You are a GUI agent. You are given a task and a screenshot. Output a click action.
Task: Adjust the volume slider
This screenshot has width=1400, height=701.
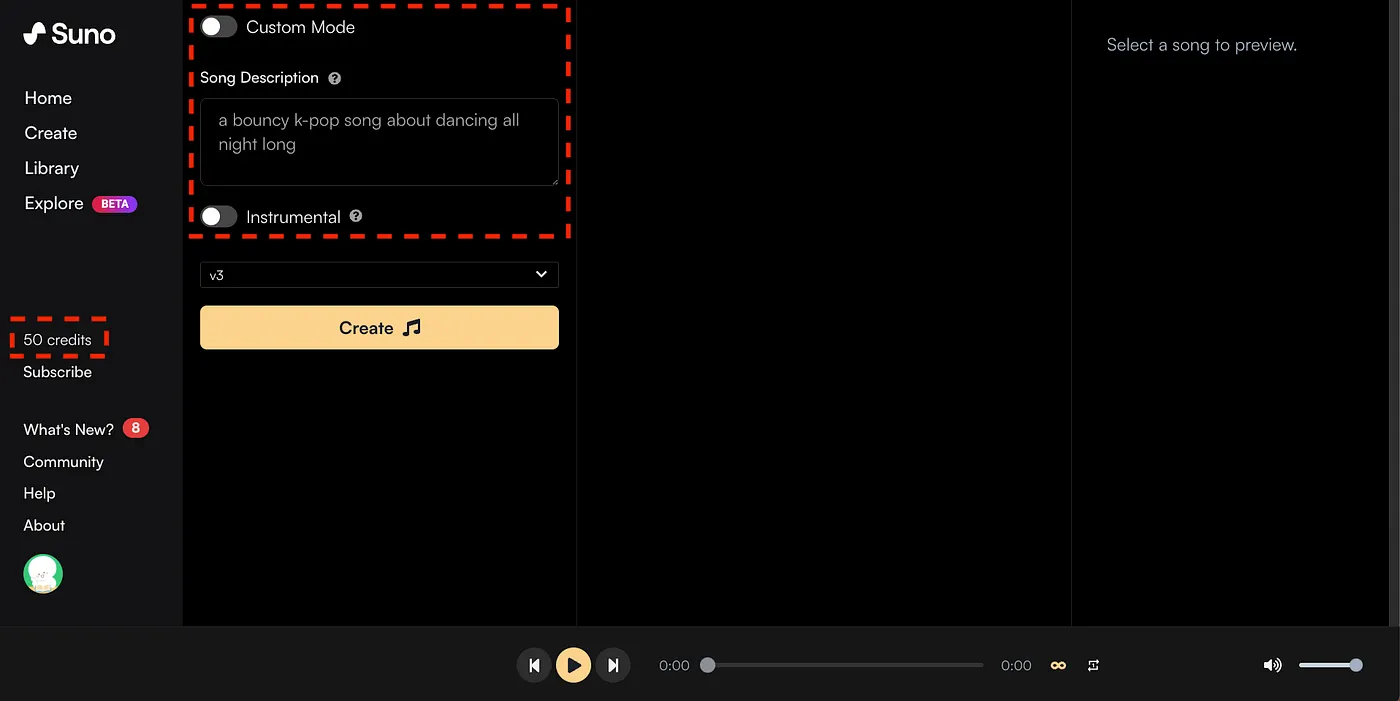(1330, 665)
